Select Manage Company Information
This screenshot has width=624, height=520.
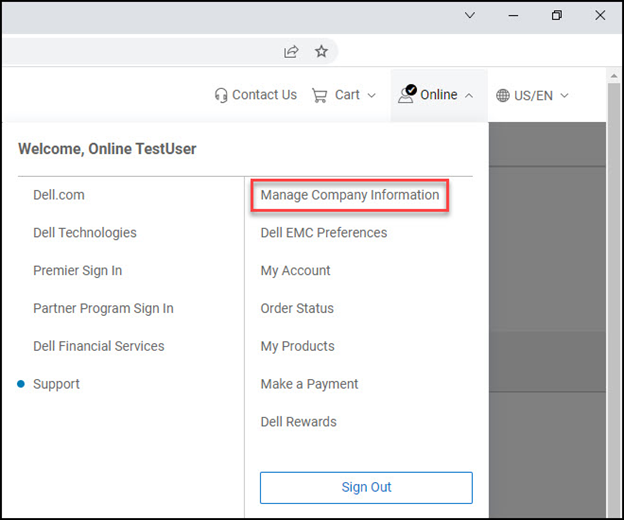coord(349,195)
